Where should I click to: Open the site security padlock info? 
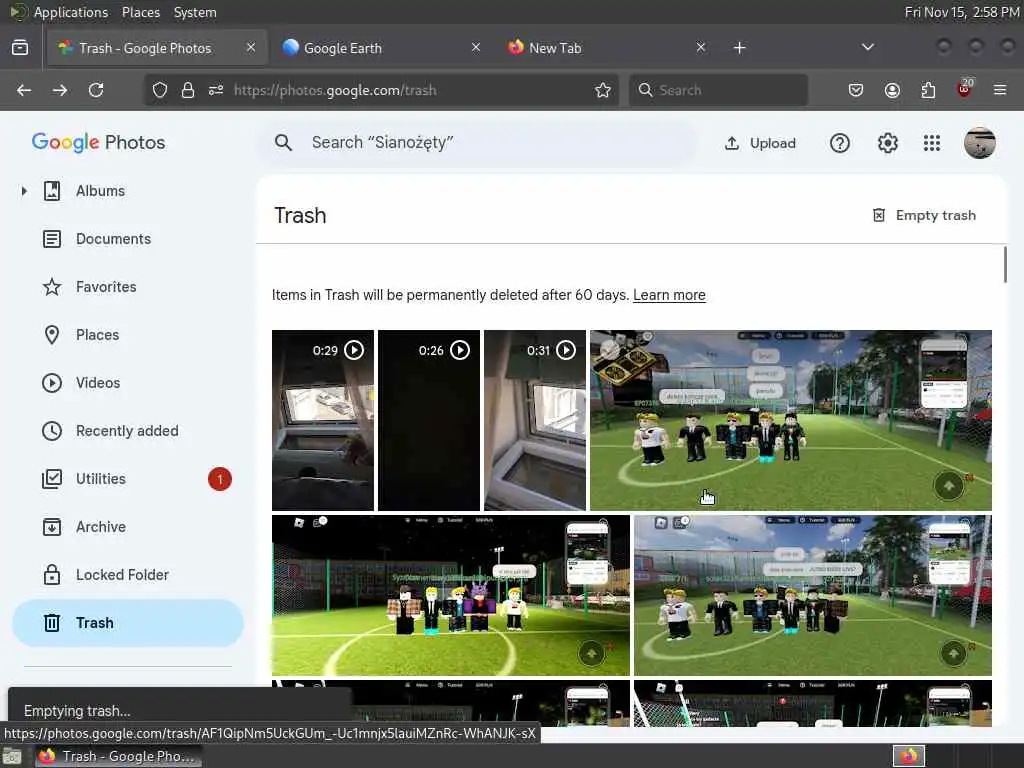[x=188, y=90]
